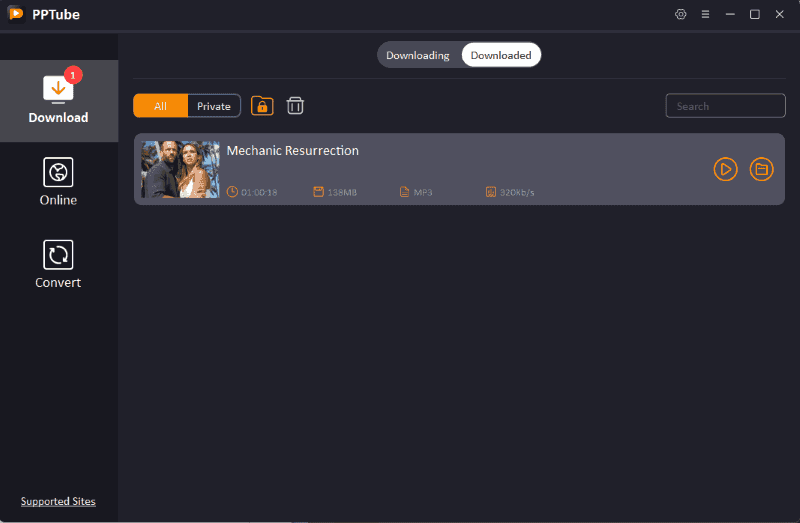The height and width of the screenshot is (523, 800).
Task: Go to the Download section in sidebar
Action: click(58, 100)
